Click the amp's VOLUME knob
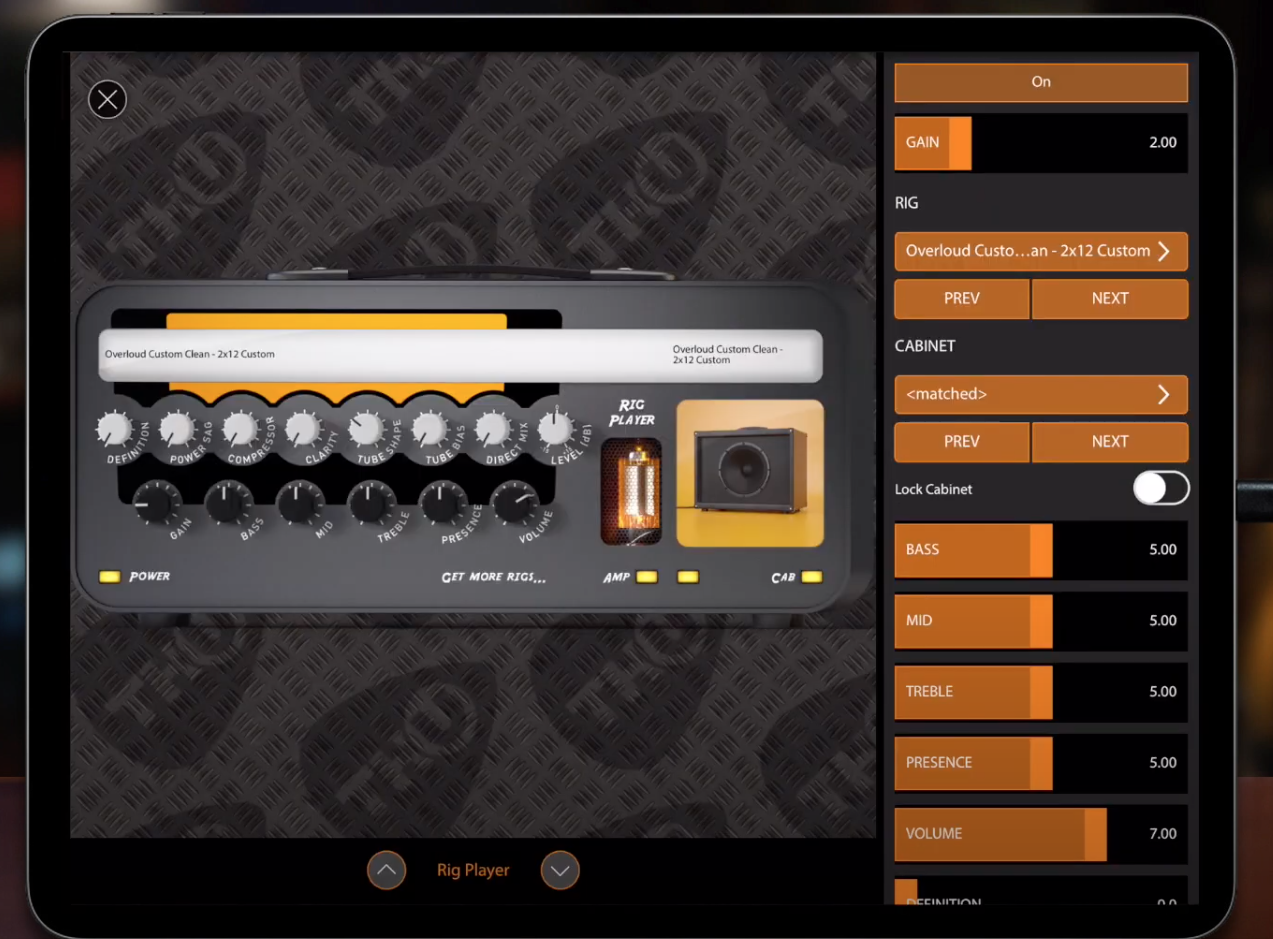Image resolution: width=1273 pixels, height=939 pixels. pyautogui.click(x=515, y=502)
